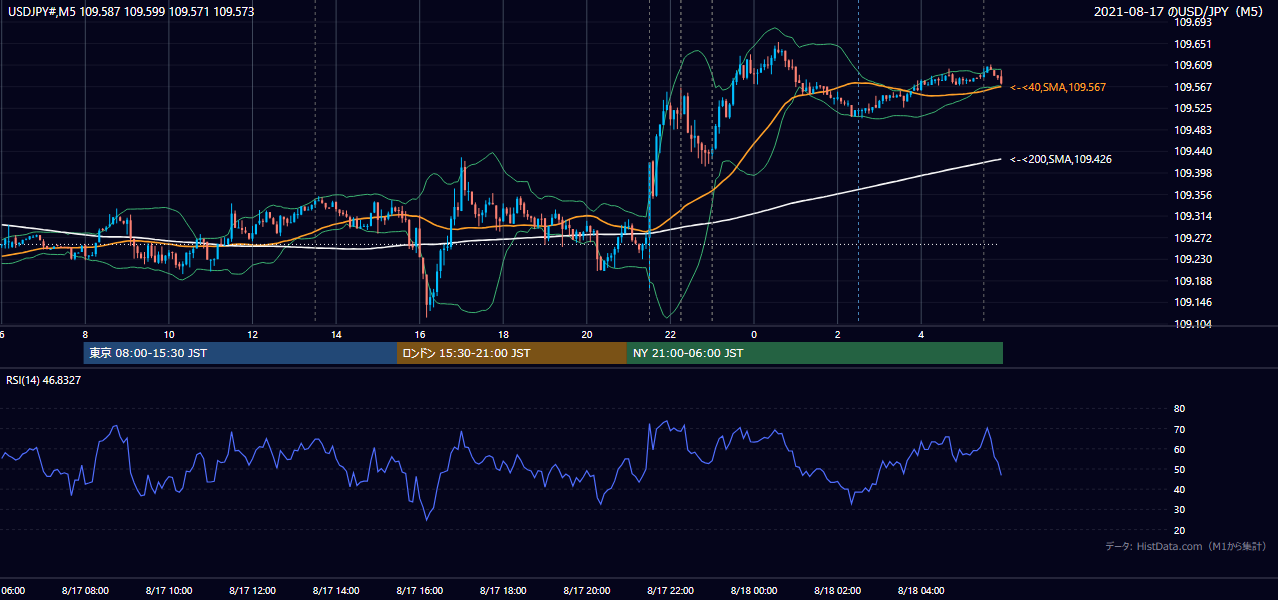
Task: Click the 8/17 20:00 date label
Action: click(x=587, y=591)
